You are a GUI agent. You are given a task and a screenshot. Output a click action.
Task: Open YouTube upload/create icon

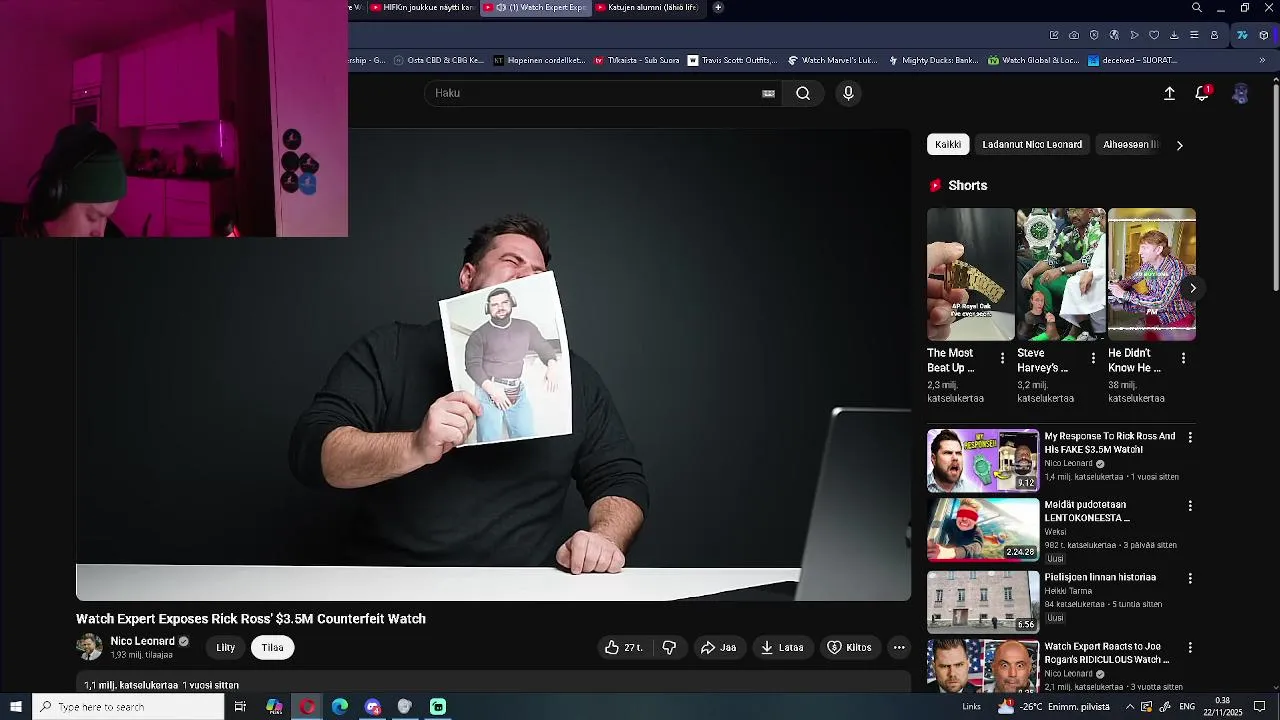1169,93
